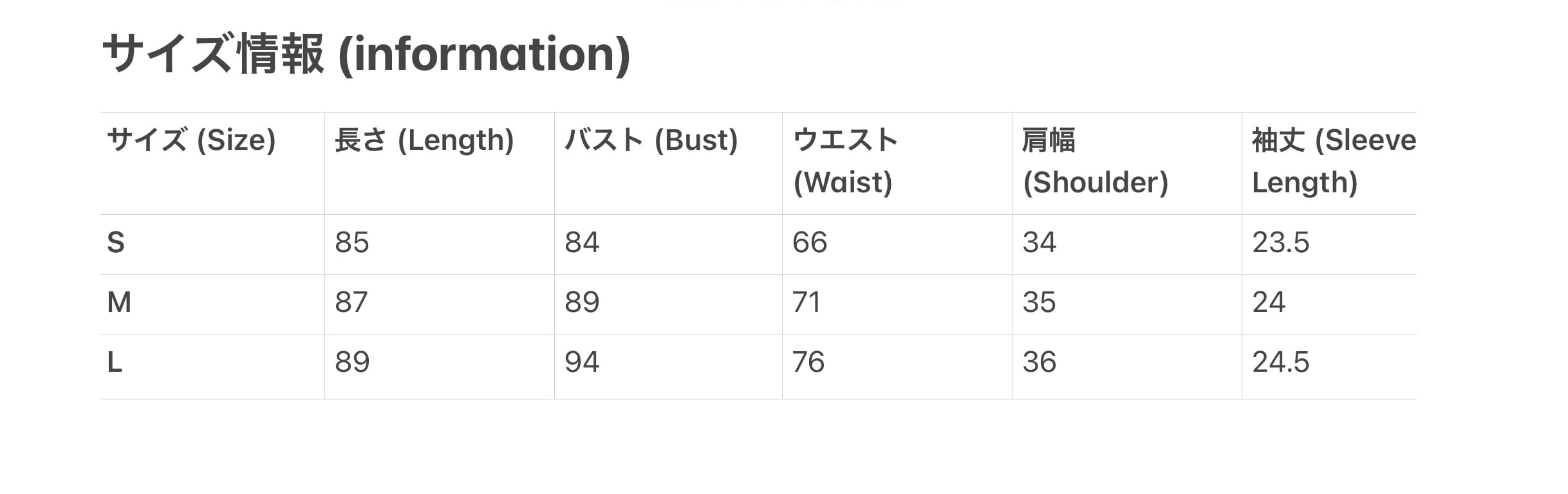Viewport: 1568px width, 494px height.
Task: Click the 袖丈 (Sleeve Length) column header
Action: (x=1332, y=161)
